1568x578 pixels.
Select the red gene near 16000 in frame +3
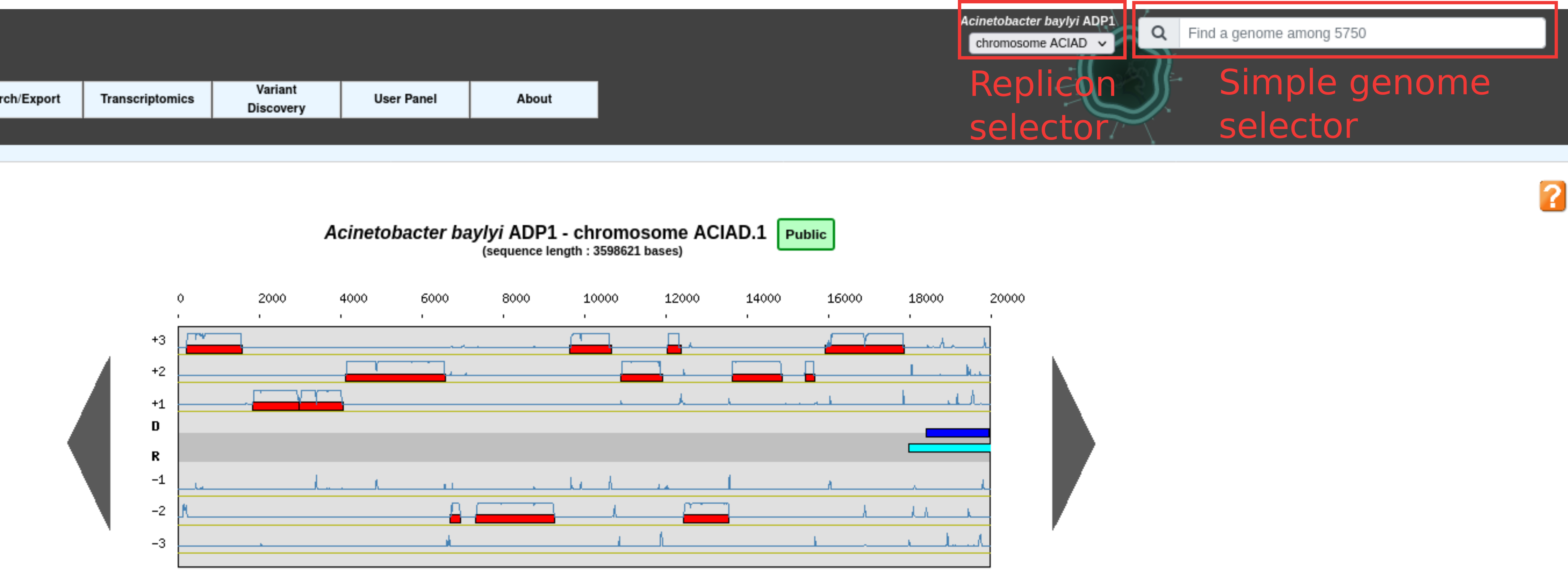[x=864, y=349]
